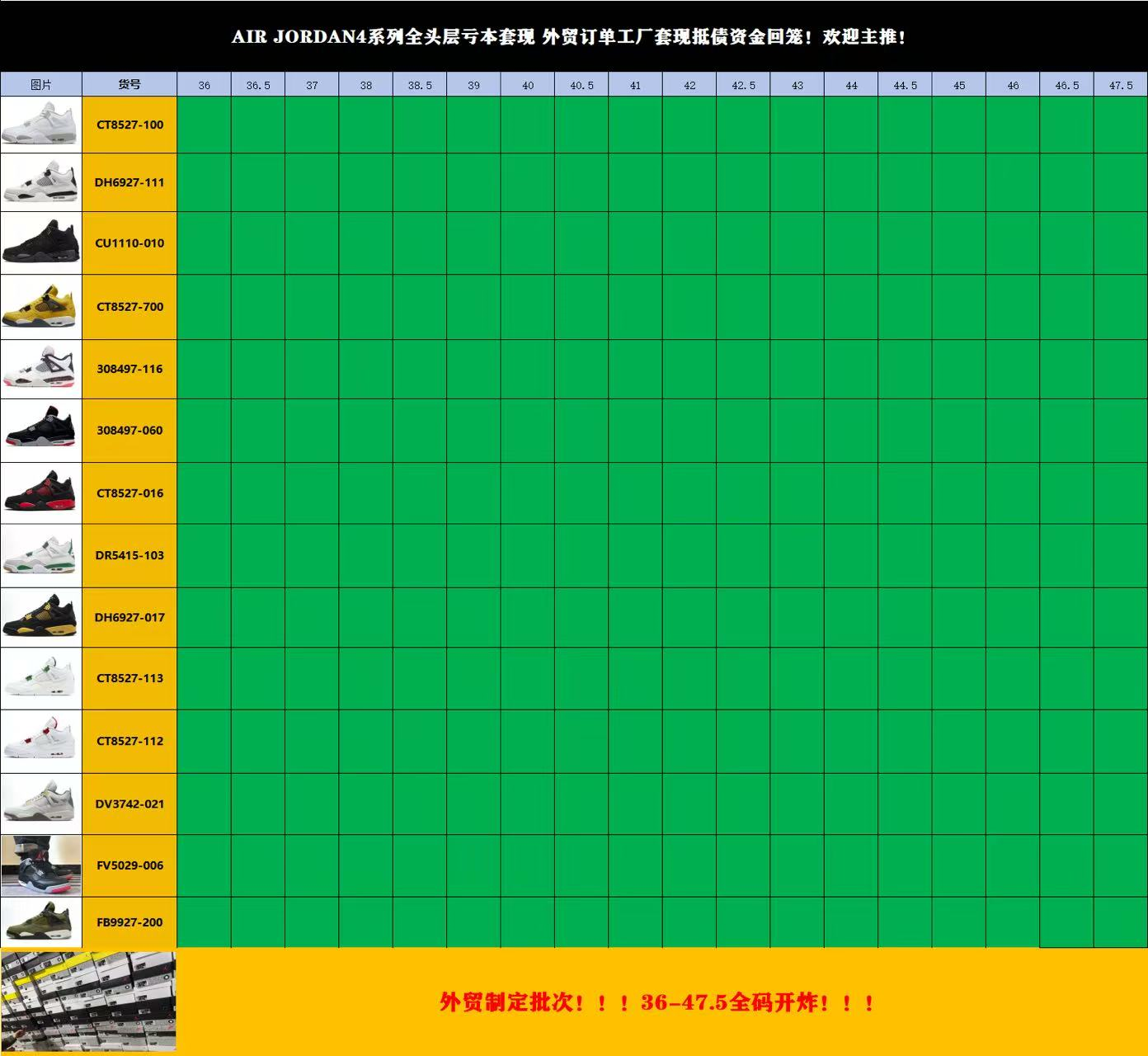Select the 308497-116 product code cell
Viewport: 1148px width, 1056px height.
coord(129,369)
